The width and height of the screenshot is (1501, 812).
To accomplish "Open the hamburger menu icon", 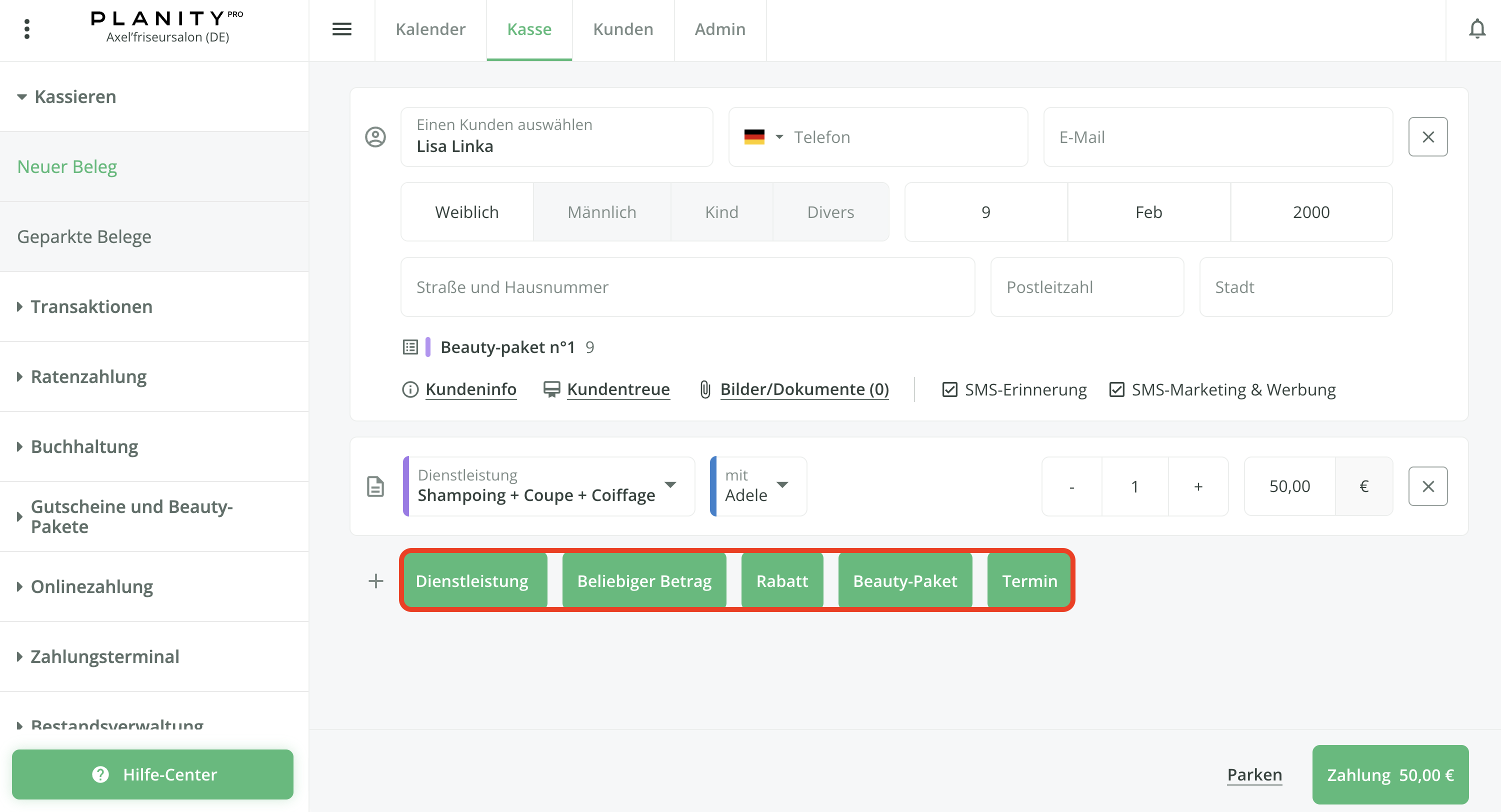I will (342, 28).
